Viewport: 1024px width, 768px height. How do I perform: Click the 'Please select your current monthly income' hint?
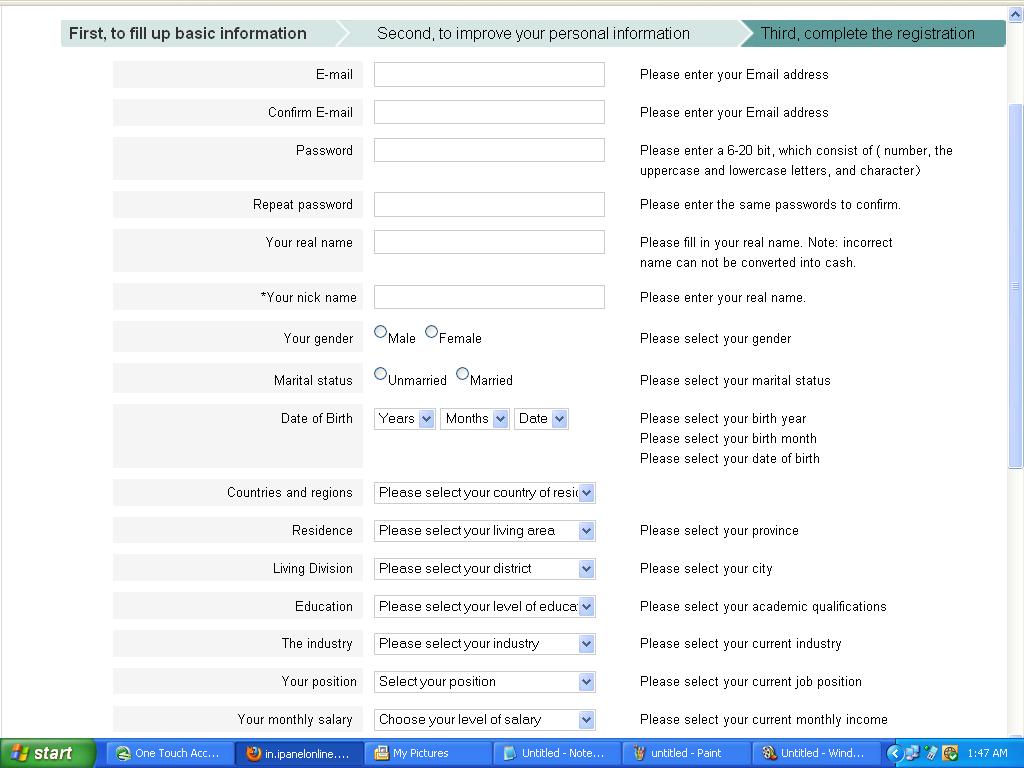coord(763,719)
